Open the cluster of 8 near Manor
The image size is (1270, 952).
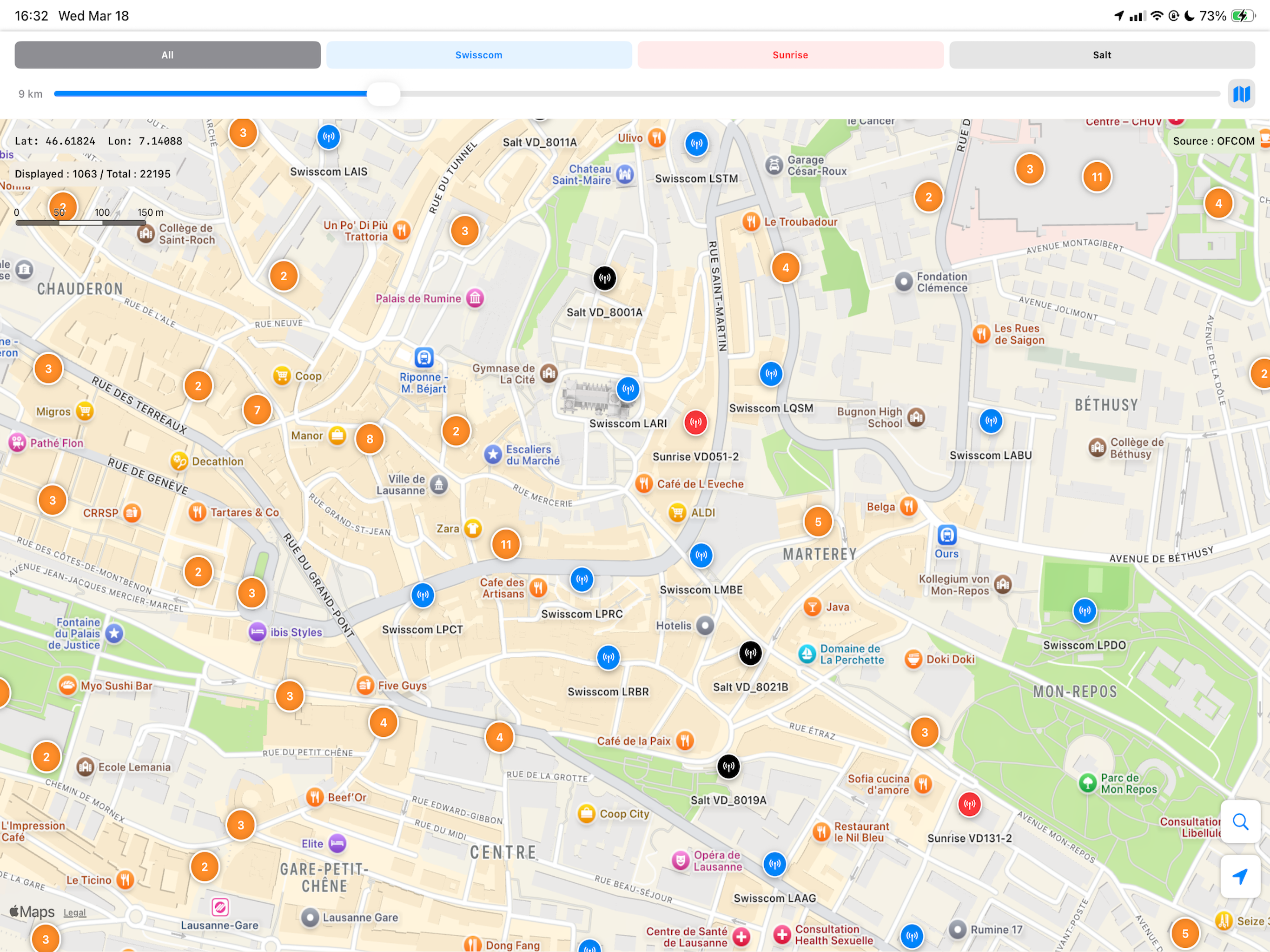(x=370, y=439)
